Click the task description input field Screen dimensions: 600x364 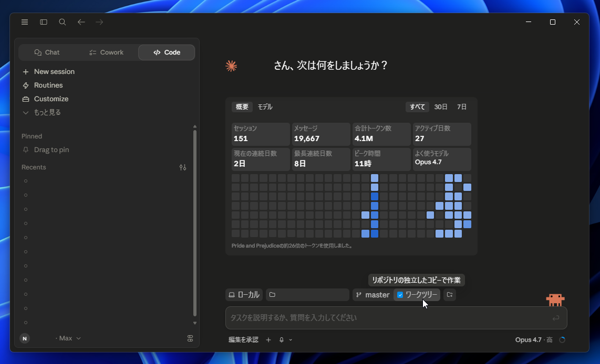[x=396, y=318]
